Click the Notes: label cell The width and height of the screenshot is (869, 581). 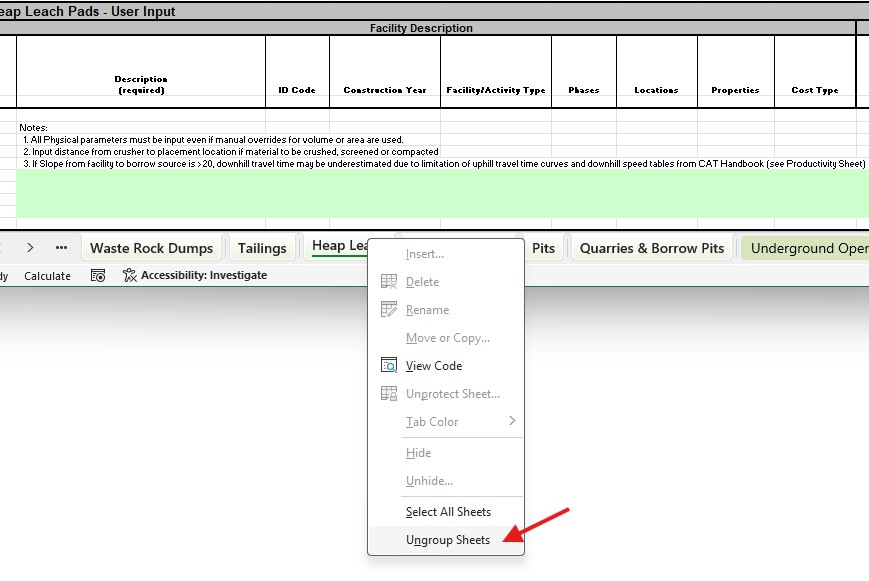[x=33, y=128]
